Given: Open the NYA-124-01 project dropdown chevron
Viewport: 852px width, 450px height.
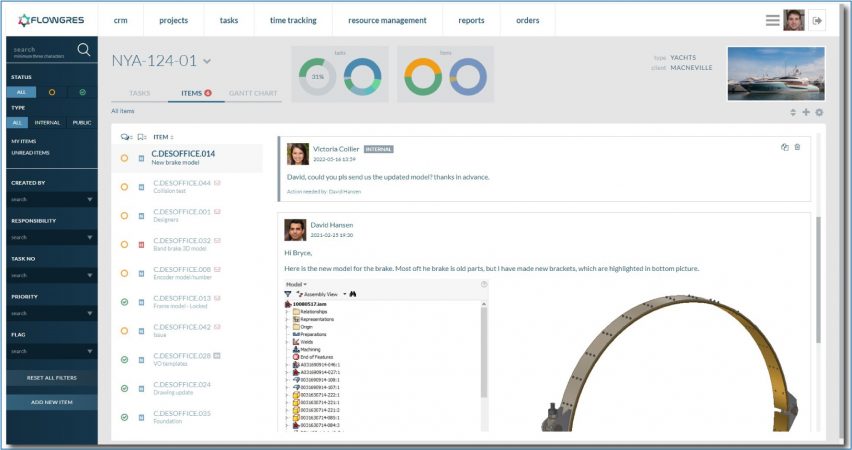Looking at the screenshot, I should [207, 61].
